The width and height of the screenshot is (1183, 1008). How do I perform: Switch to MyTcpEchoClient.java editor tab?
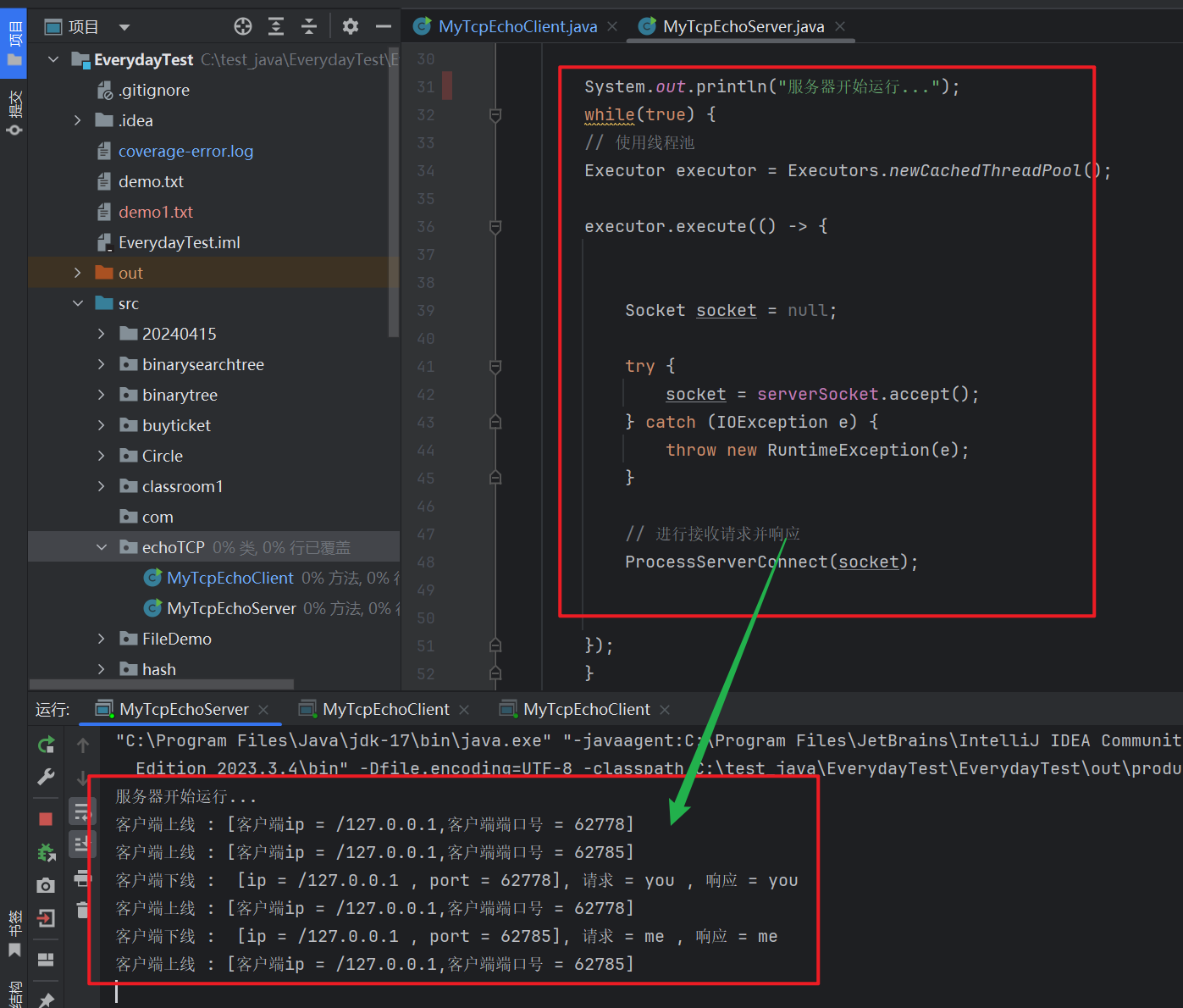click(x=517, y=27)
